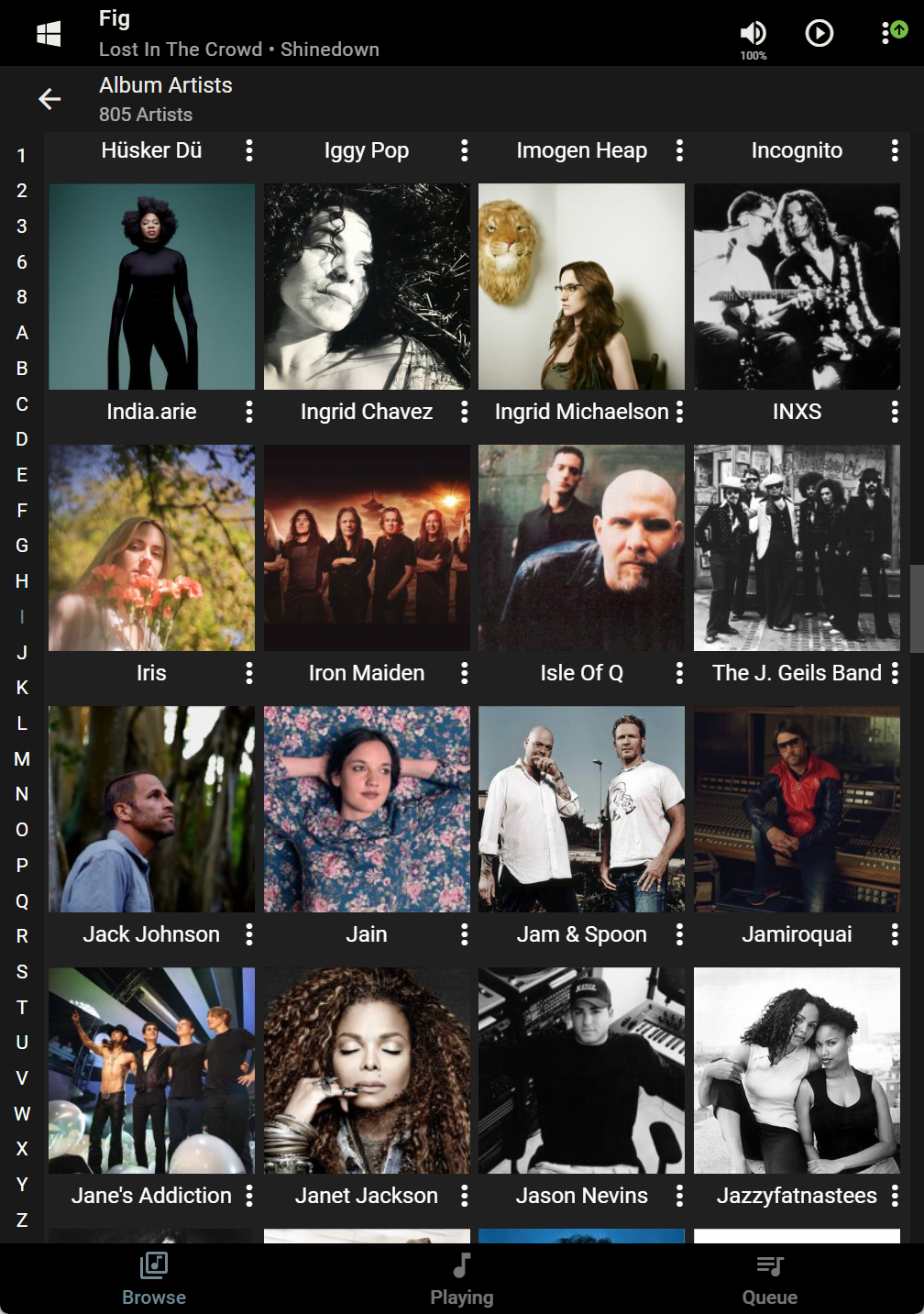Viewport: 924px width, 1314px height.
Task: Open the Queue tab
Action: pos(770,1279)
